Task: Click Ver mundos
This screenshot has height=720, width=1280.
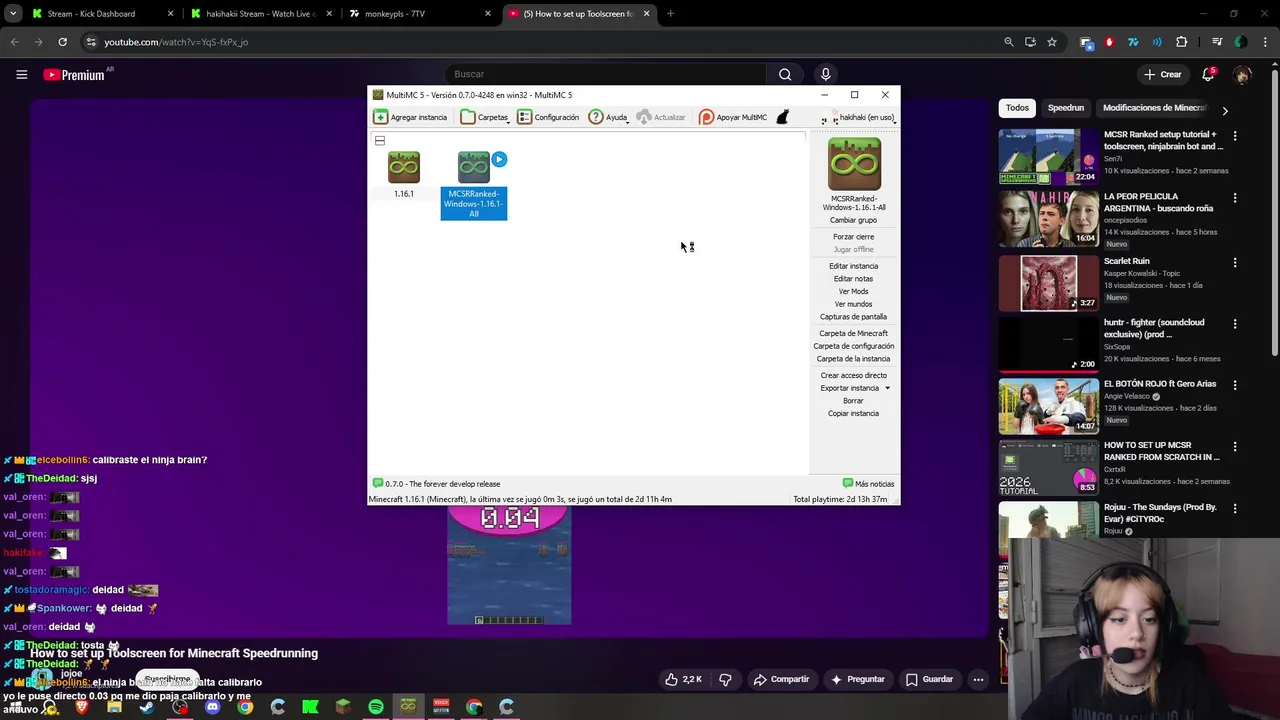Action: coord(853,304)
